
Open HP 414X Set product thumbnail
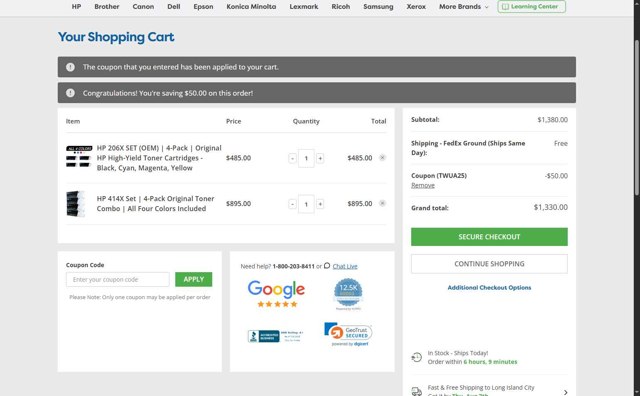[76, 203]
